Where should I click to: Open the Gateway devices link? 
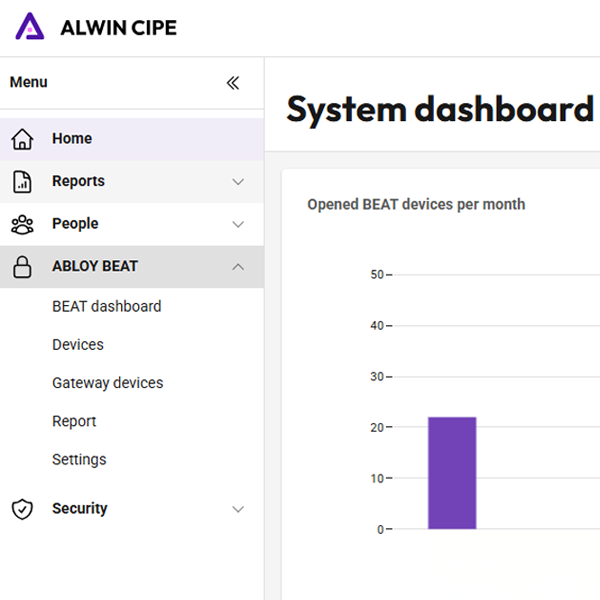tap(108, 383)
